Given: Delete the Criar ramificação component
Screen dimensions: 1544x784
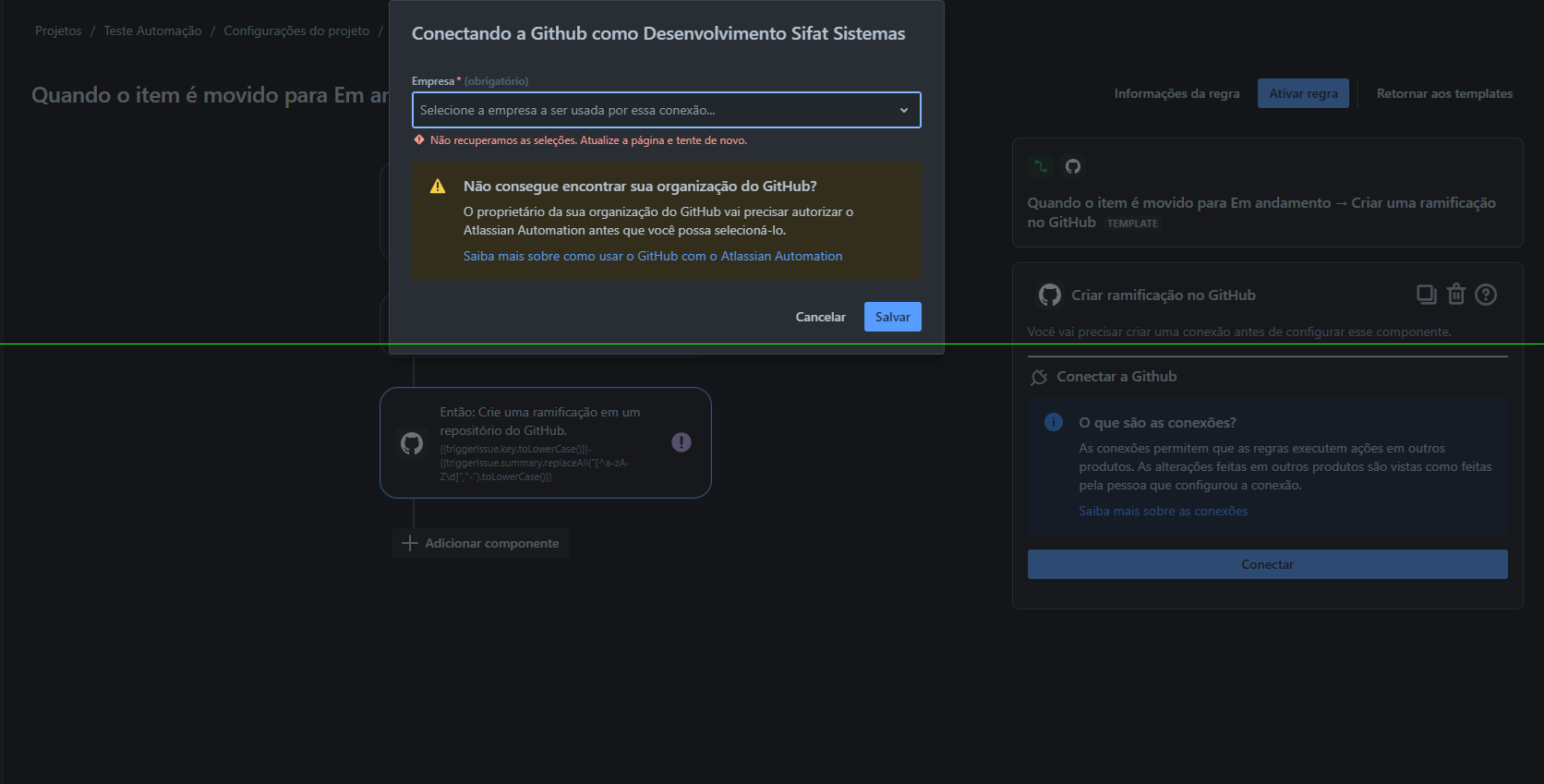Looking at the screenshot, I should [1456, 295].
